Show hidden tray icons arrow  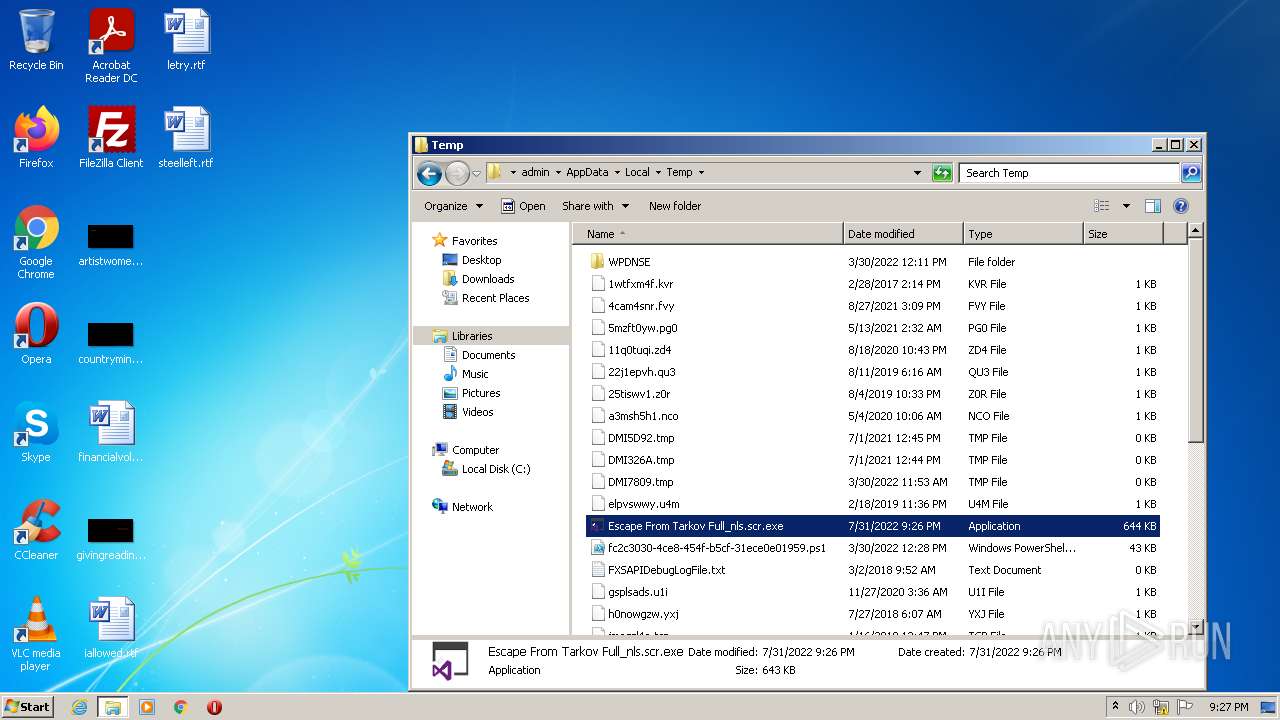click(x=1115, y=707)
